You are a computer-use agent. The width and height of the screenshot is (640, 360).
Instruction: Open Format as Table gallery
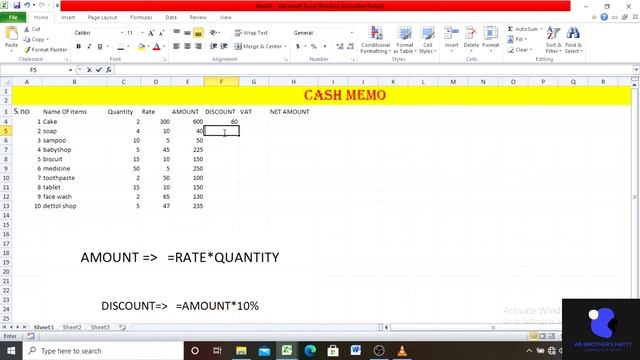point(404,40)
